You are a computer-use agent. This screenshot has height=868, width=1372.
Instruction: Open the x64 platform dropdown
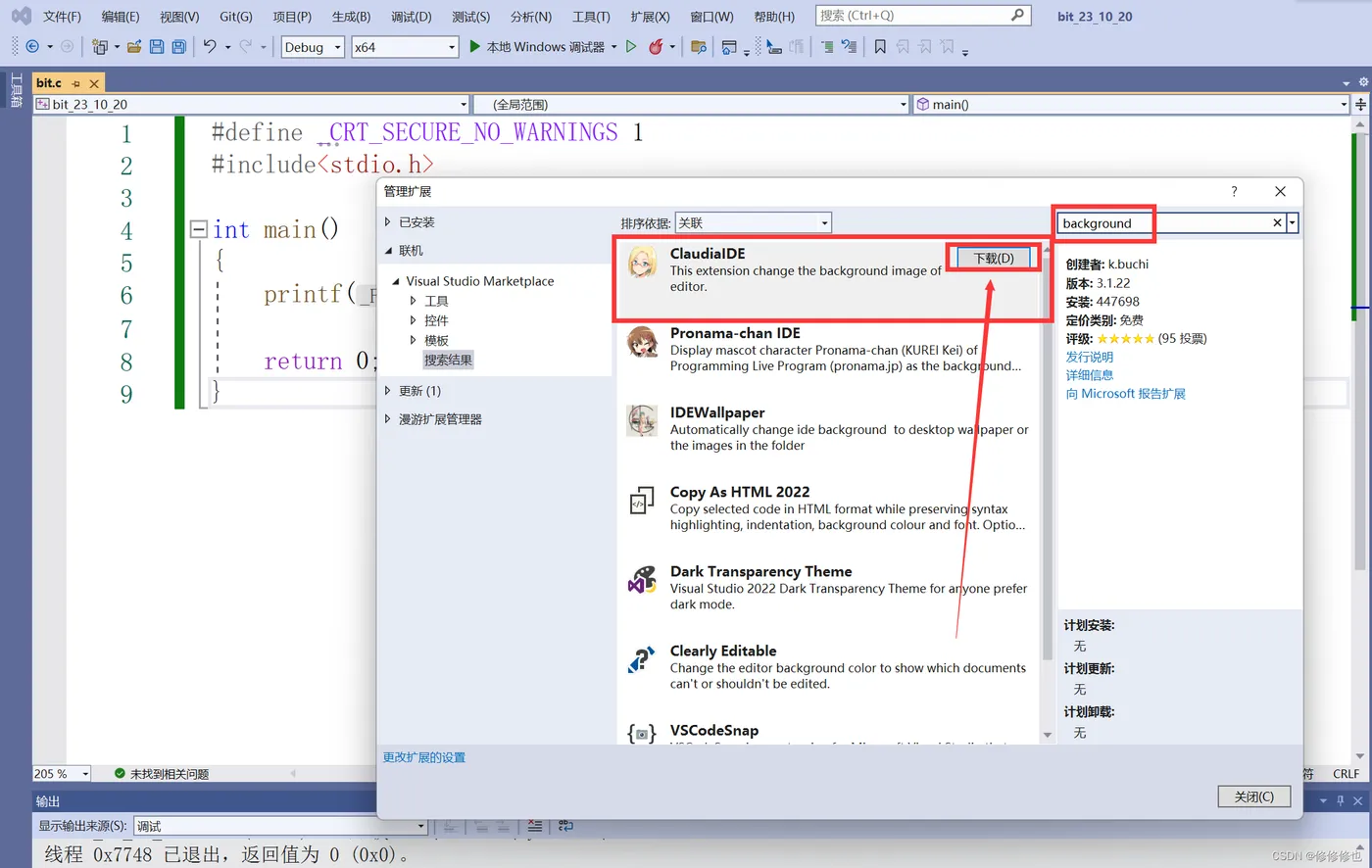click(x=405, y=46)
